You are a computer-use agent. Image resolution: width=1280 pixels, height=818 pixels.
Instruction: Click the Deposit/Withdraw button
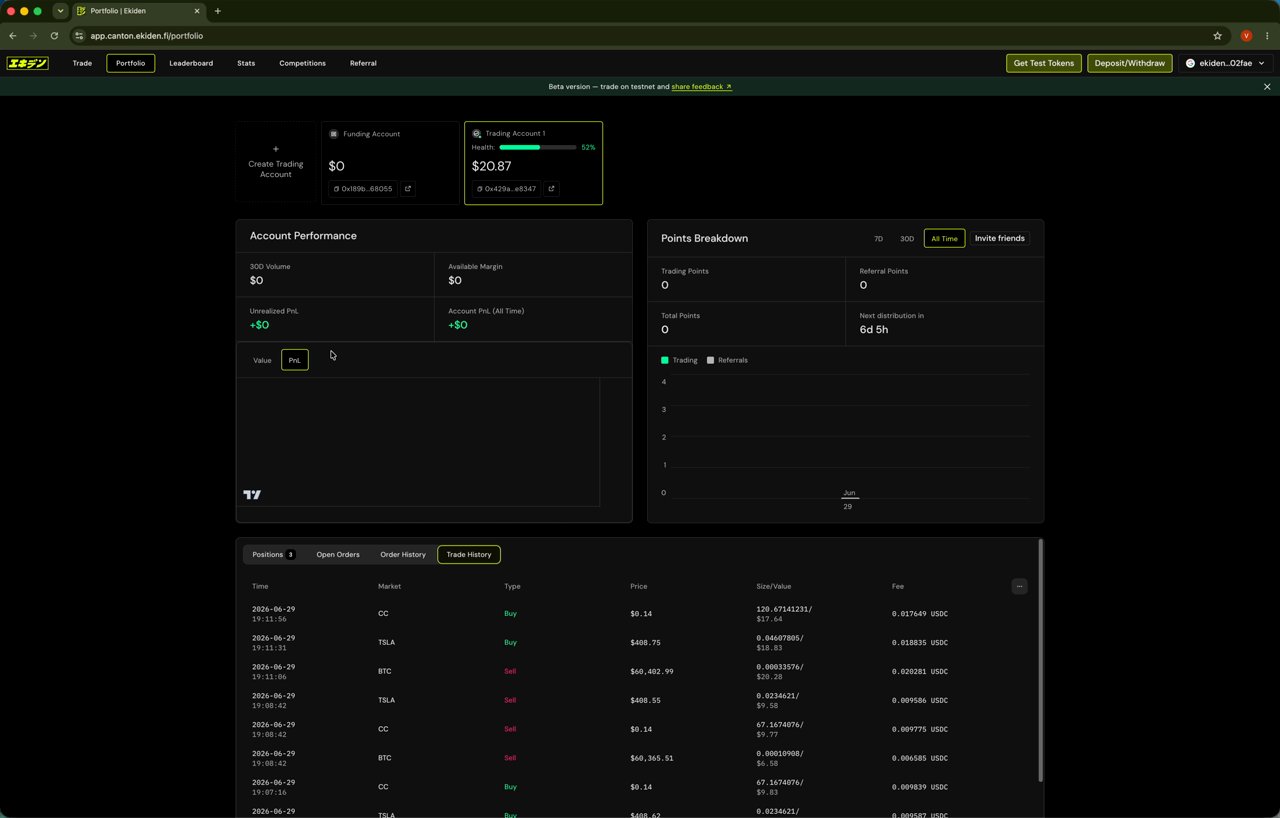point(1130,63)
